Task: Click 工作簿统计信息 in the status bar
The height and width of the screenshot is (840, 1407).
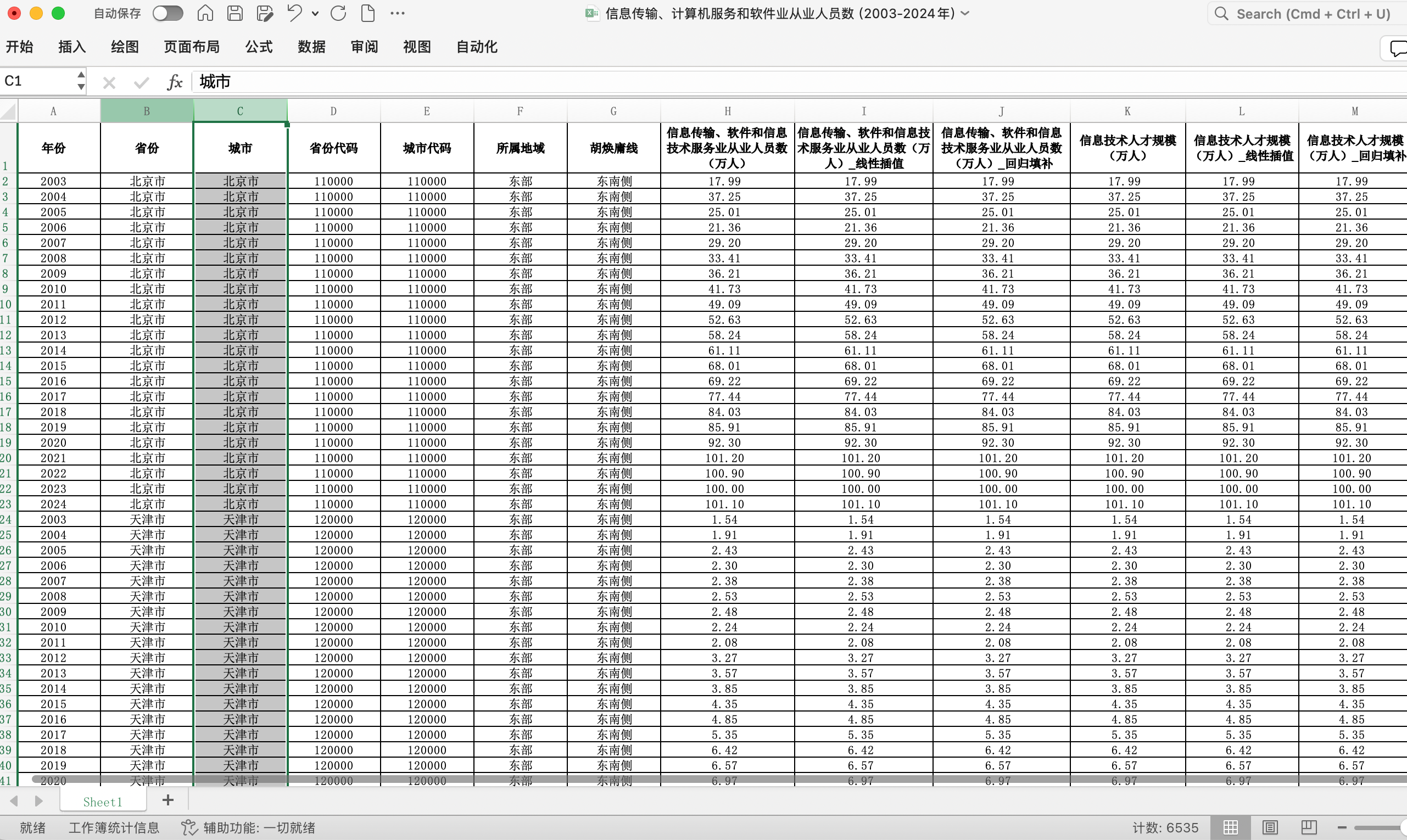Action: click(x=114, y=827)
